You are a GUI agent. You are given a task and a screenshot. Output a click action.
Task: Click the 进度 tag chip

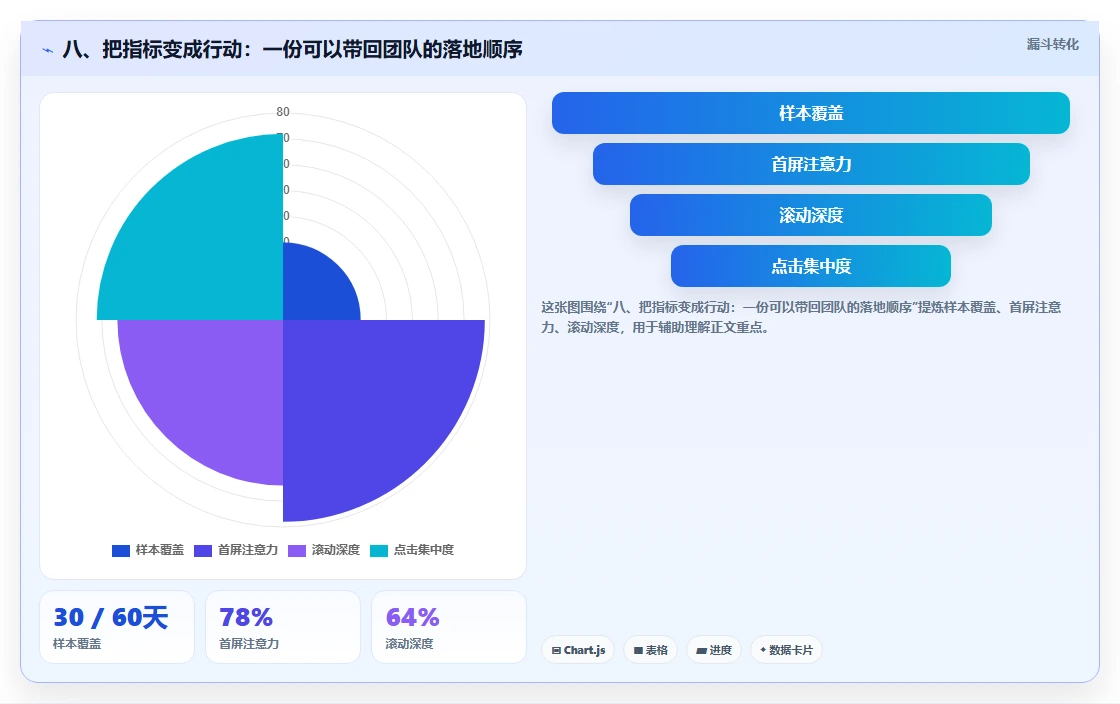point(714,650)
